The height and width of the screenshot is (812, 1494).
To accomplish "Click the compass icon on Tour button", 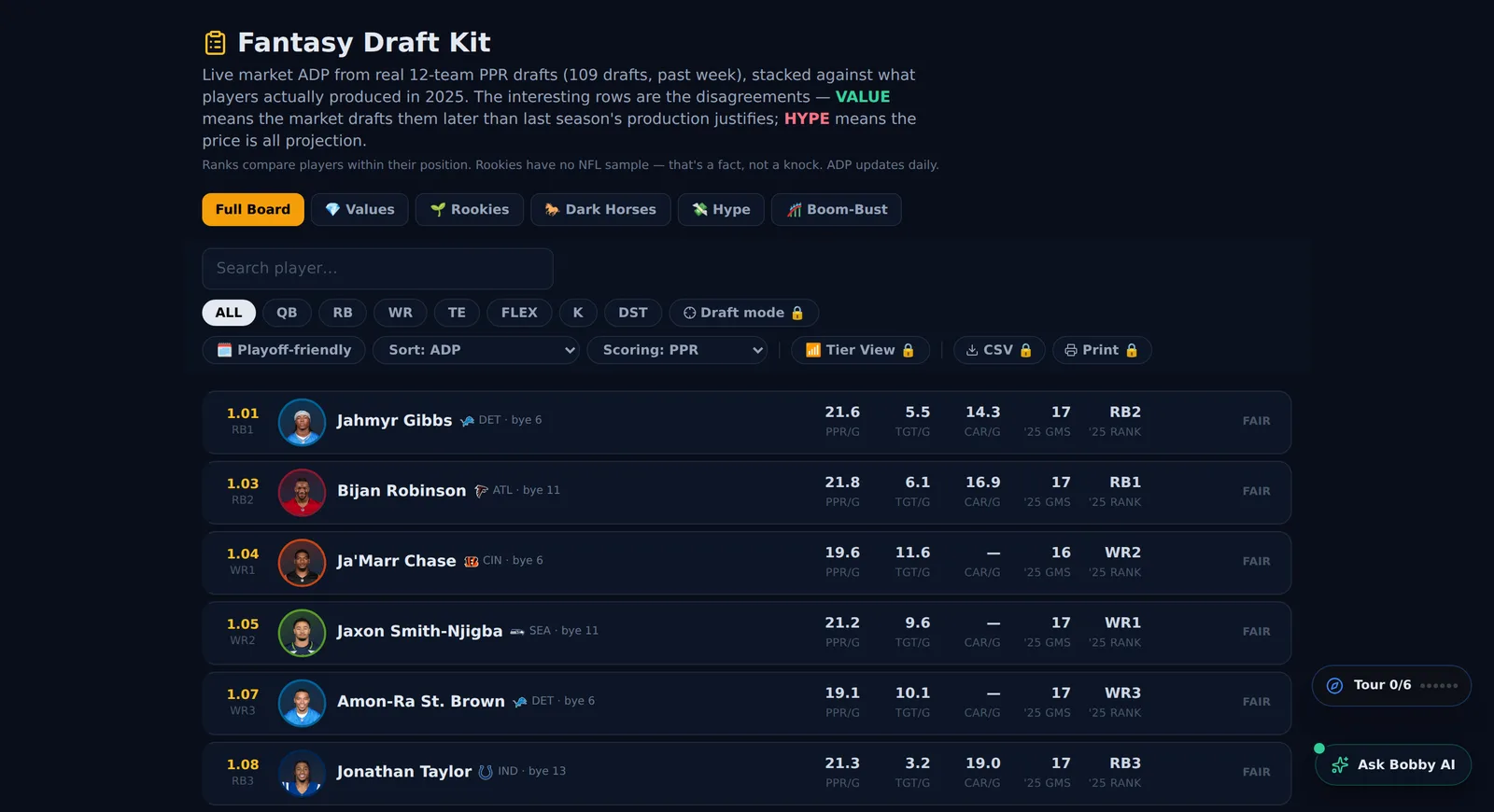I will point(1335,685).
